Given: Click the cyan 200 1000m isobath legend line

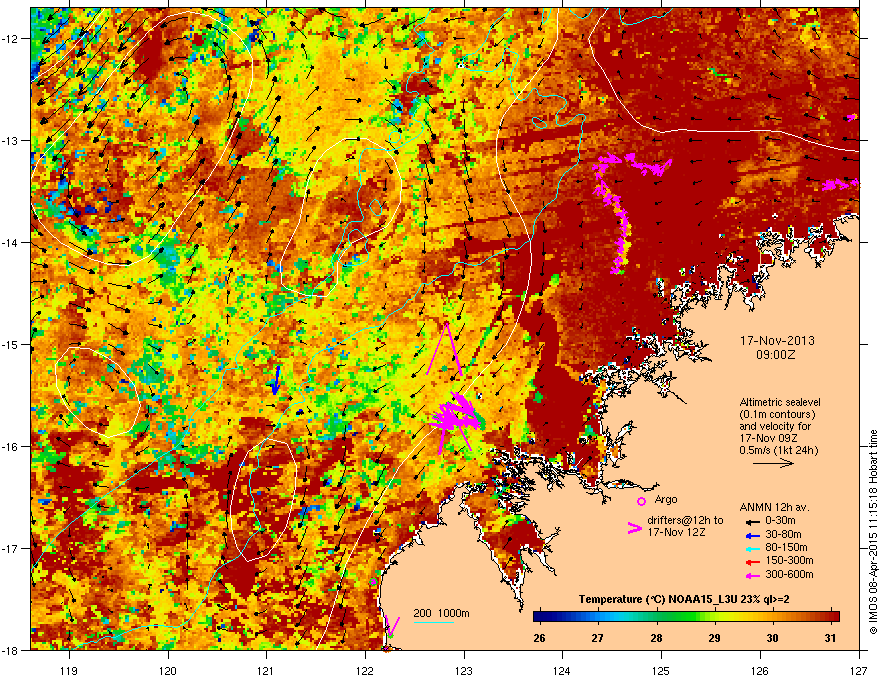Looking at the screenshot, I should [x=433, y=622].
